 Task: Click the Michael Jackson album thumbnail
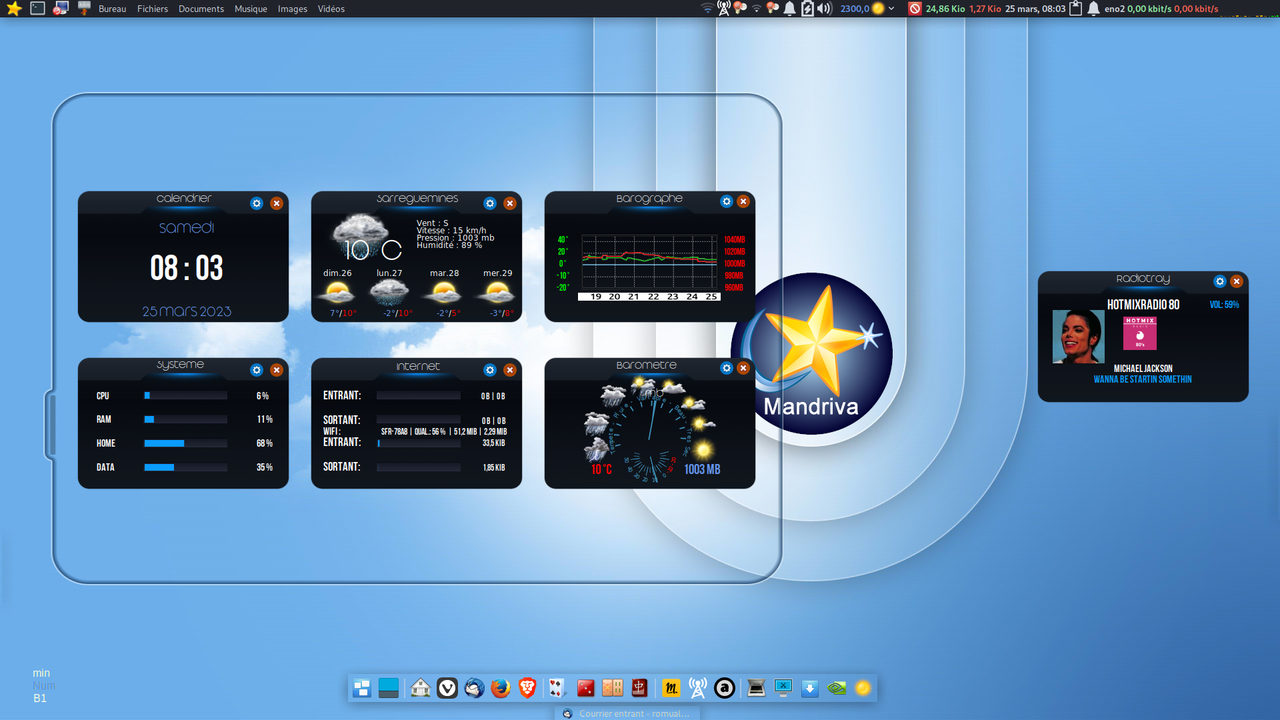click(1078, 336)
